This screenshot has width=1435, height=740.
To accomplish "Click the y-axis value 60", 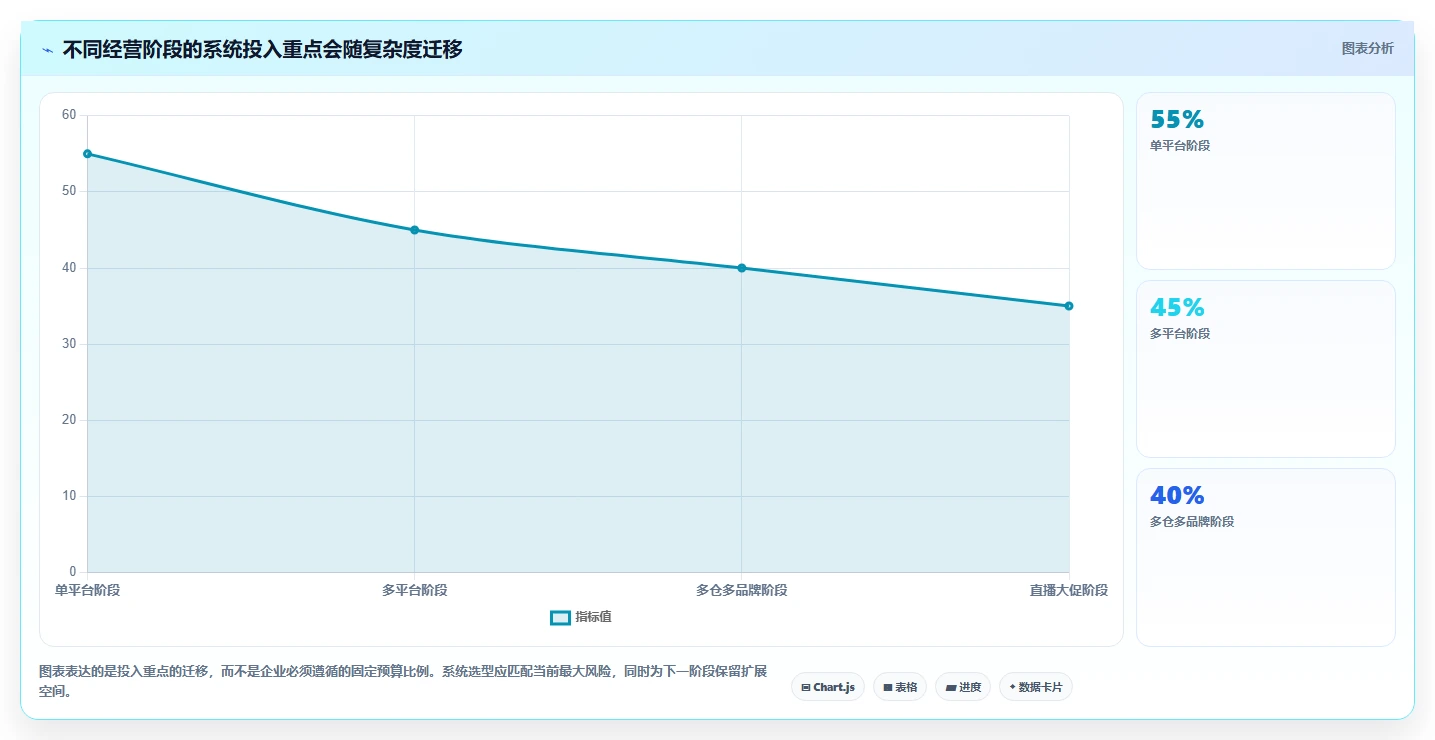I will pyautogui.click(x=69, y=115).
